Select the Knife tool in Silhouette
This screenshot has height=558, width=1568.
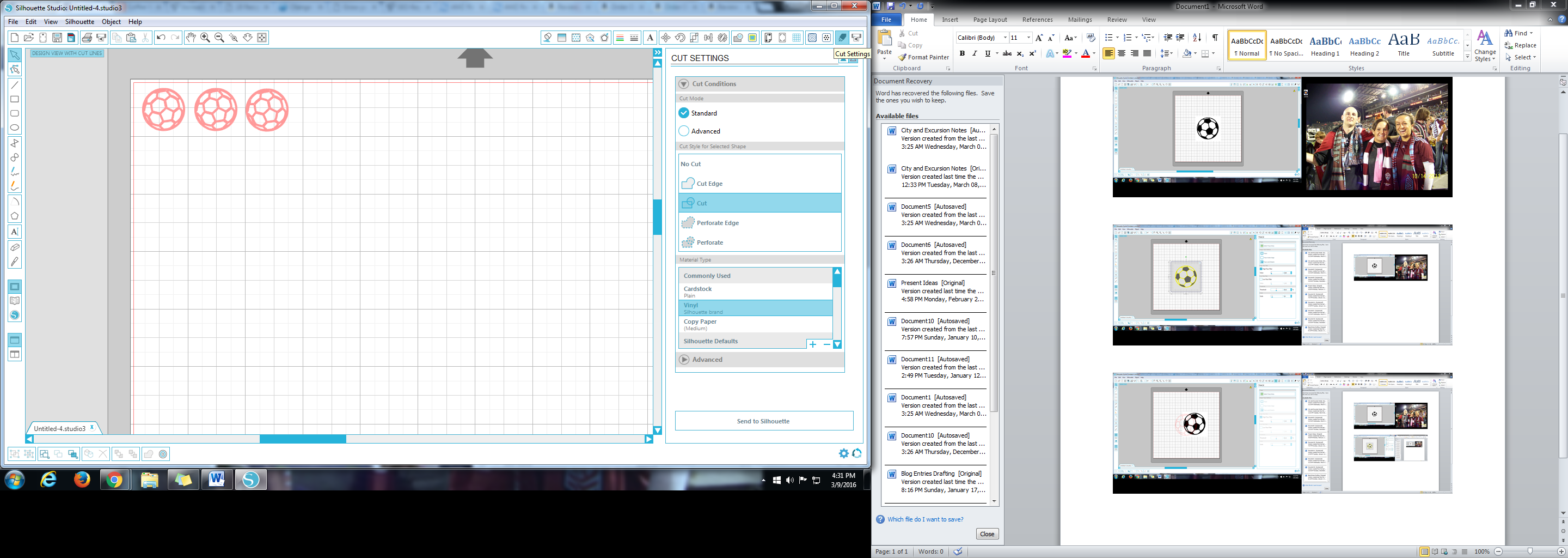click(15, 262)
